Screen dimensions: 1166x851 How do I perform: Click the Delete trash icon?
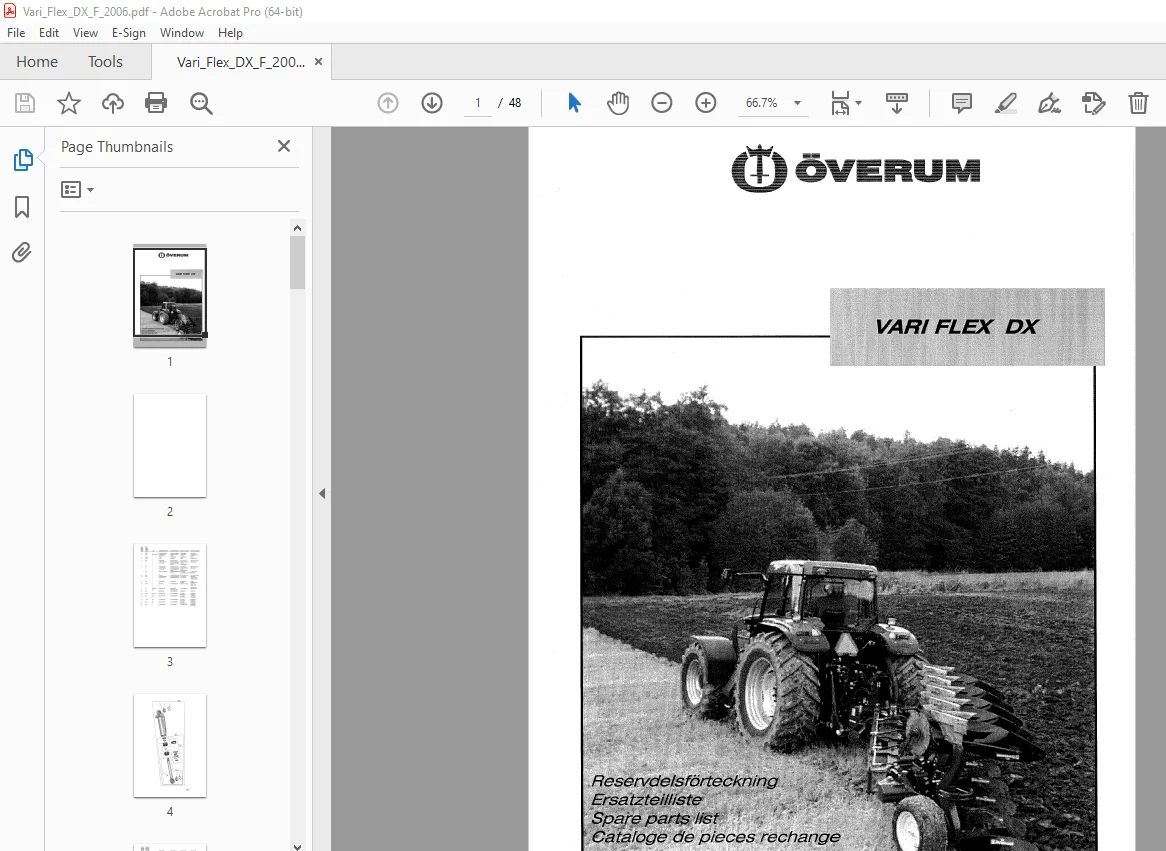(1138, 103)
